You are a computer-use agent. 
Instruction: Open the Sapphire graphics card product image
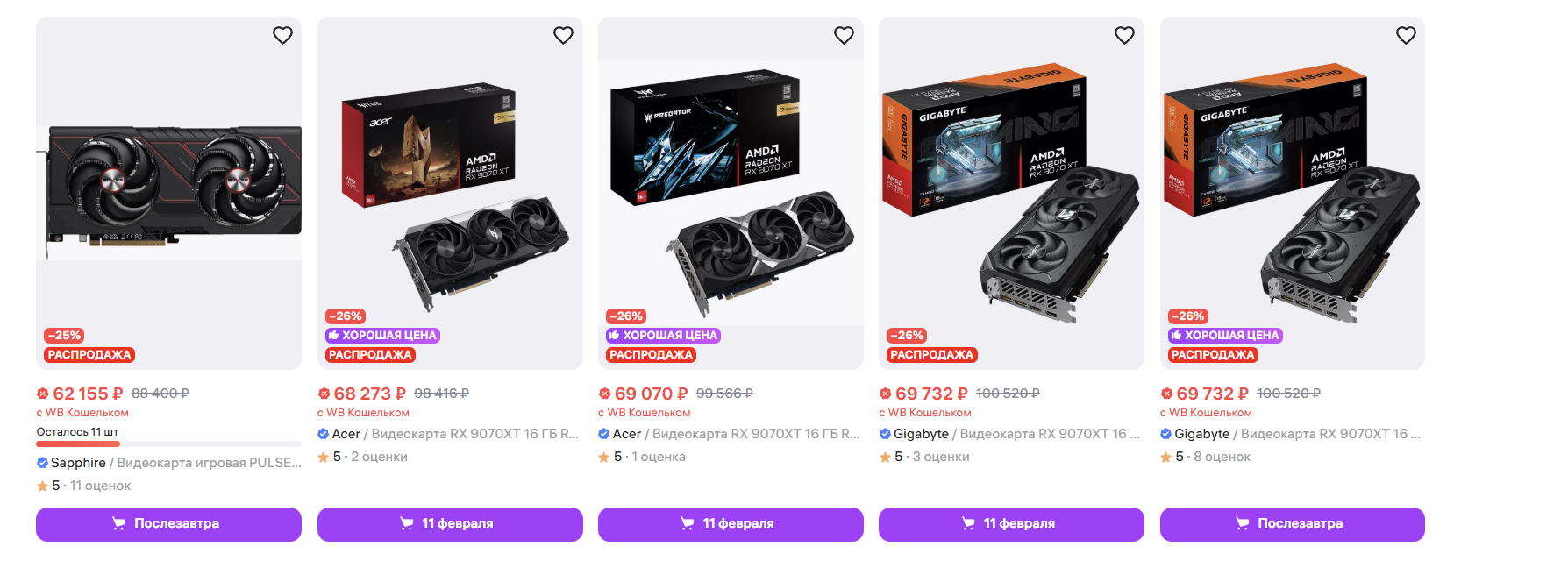168,193
